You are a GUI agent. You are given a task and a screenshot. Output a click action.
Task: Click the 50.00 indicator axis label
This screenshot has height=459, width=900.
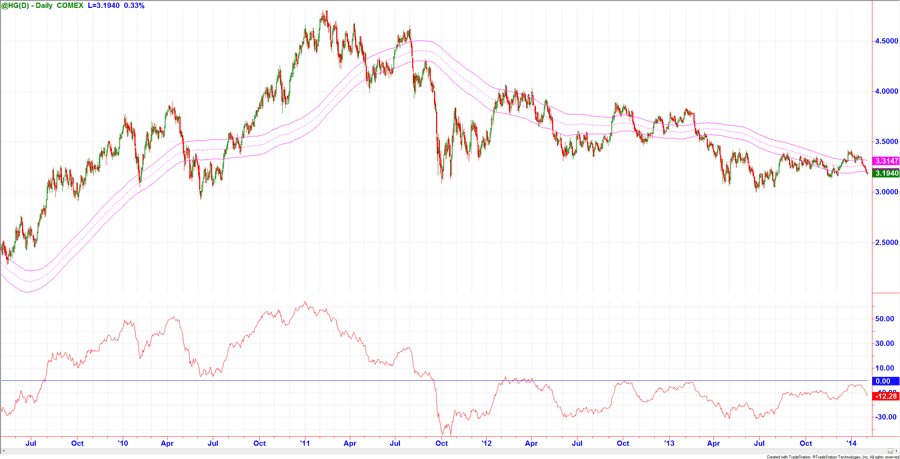tap(883, 319)
